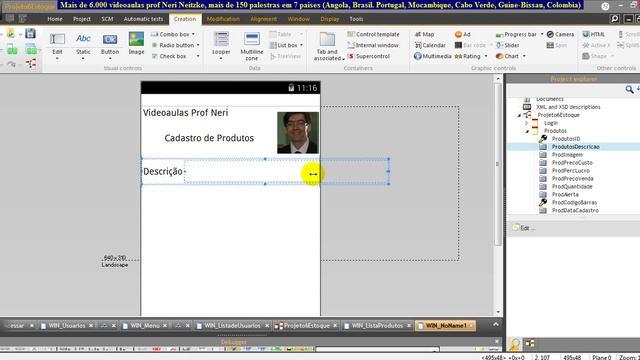Switch to the Modification ribbon tab
This screenshot has width=640, height=360.
[x=223, y=19]
